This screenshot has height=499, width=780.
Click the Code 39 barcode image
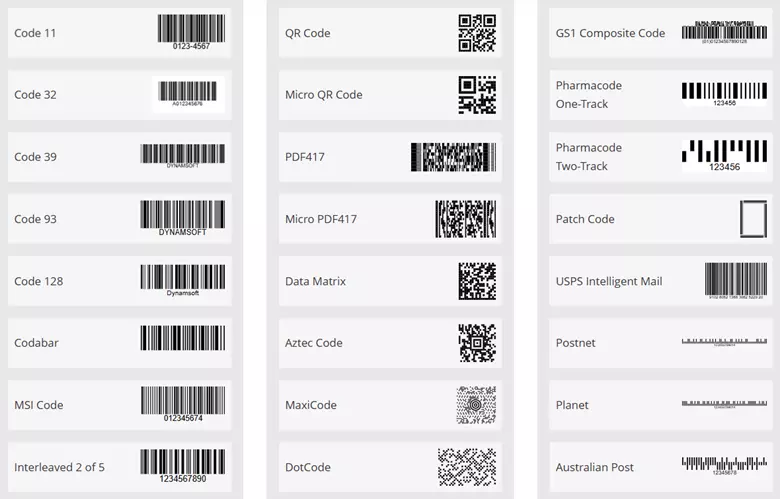[x=183, y=156]
